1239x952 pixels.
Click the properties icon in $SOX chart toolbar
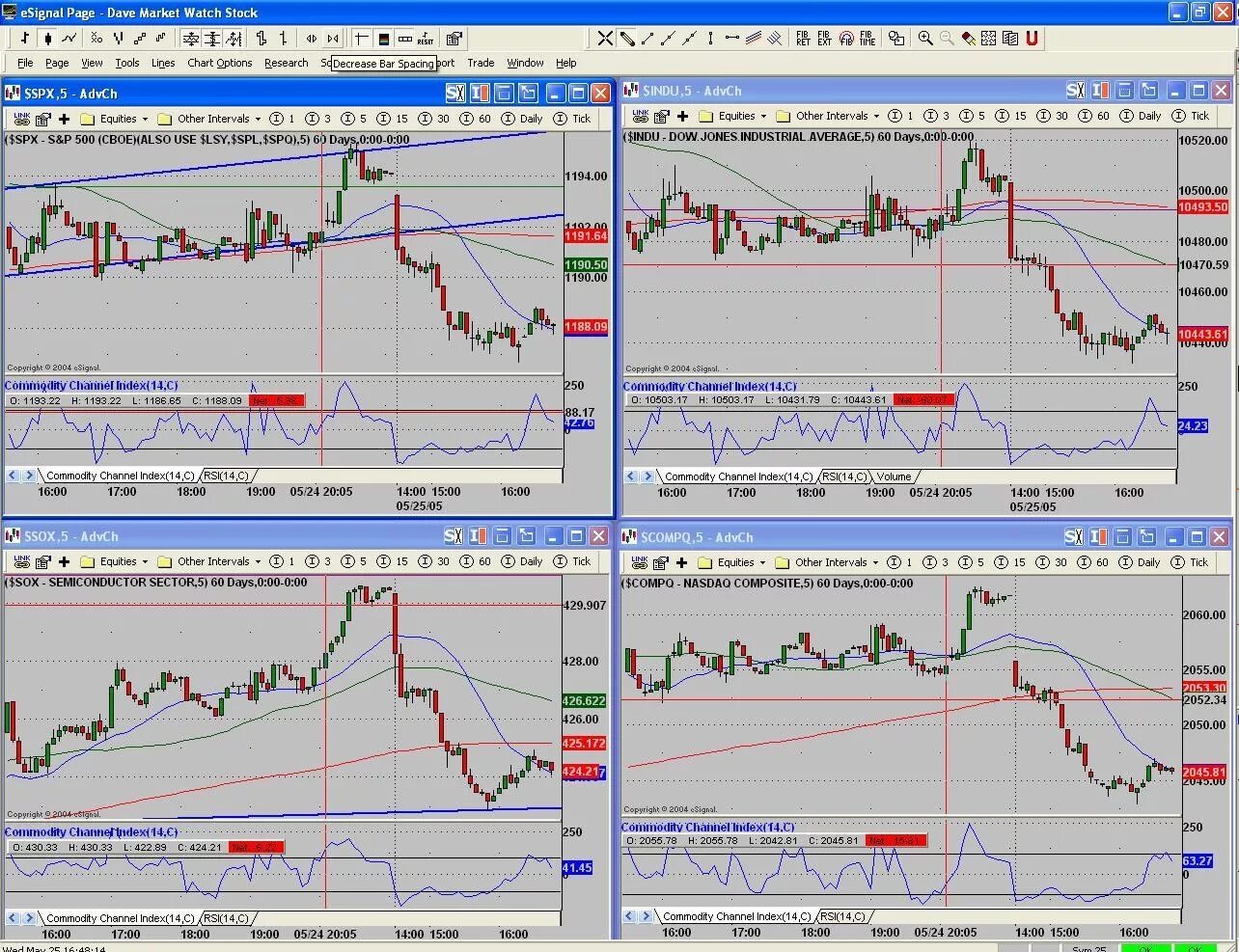click(43, 561)
